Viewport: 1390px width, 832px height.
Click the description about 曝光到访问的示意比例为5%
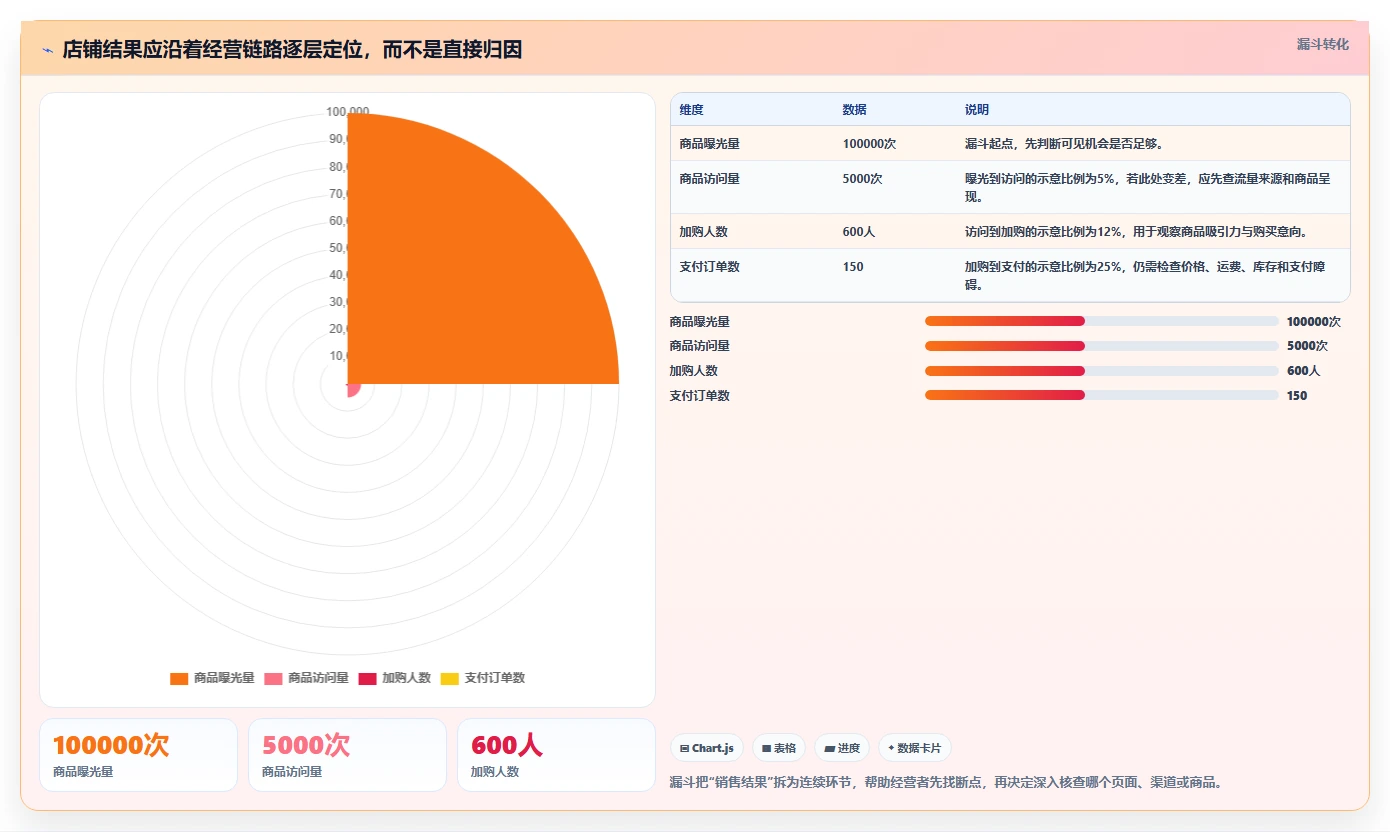(1148, 188)
